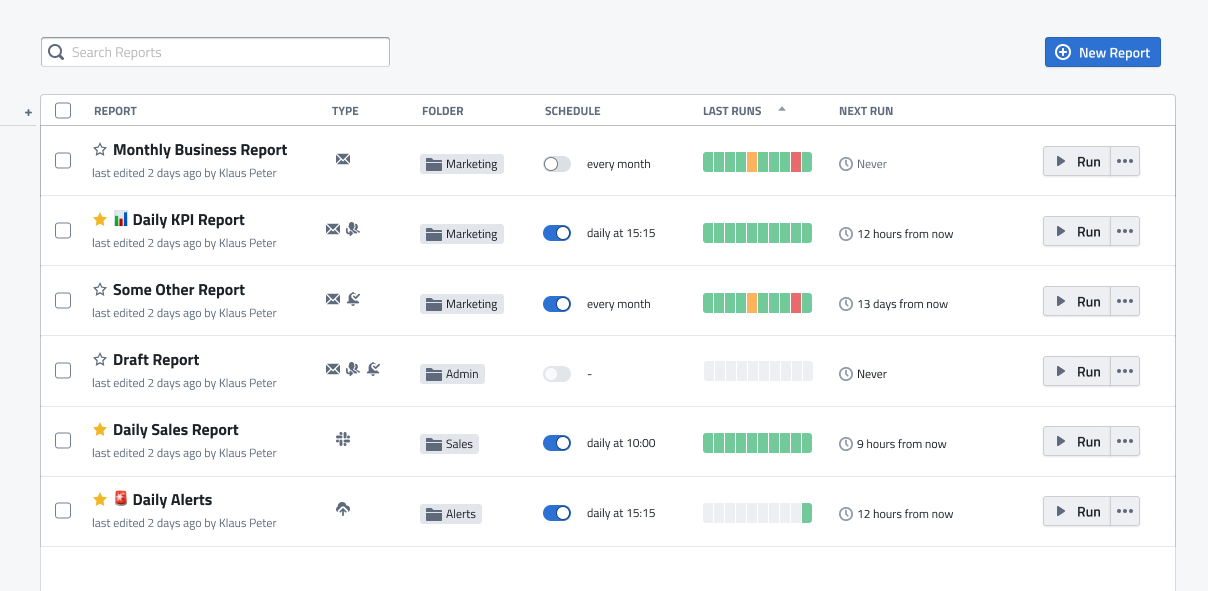
Task: Open the Admin folder tag on Draft Report
Action: [x=452, y=374]
